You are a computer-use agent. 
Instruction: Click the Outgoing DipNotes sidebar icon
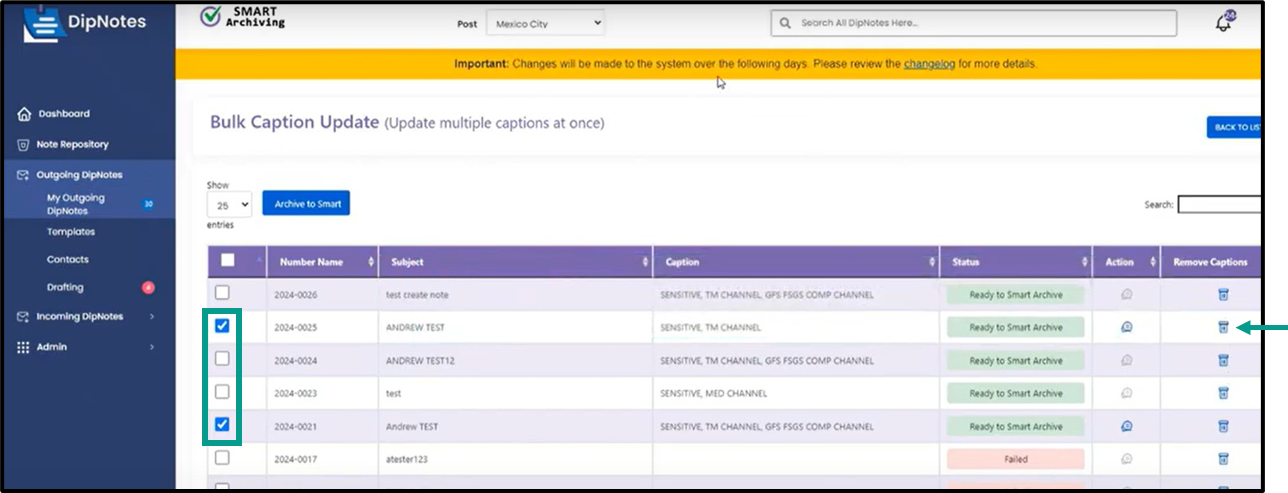point(24,175)
